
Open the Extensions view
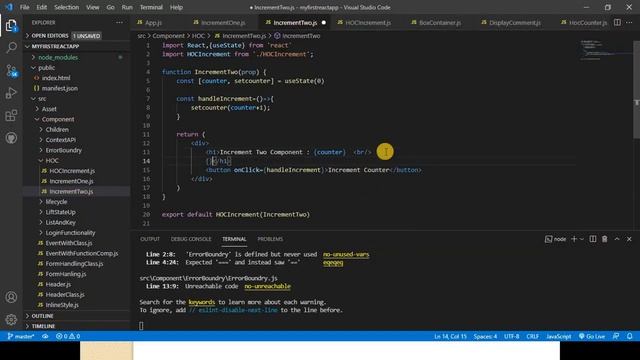pos(11,116)
